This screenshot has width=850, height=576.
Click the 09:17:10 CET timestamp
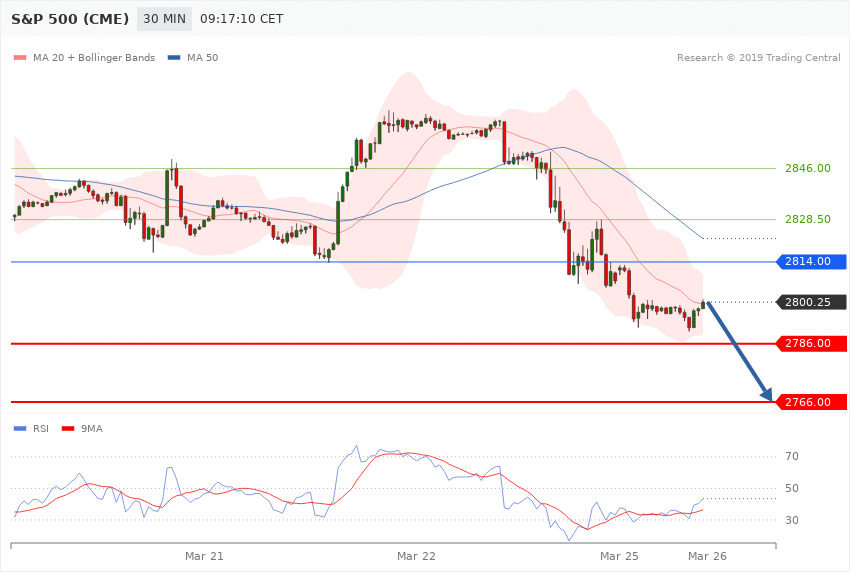pos(242,19)
